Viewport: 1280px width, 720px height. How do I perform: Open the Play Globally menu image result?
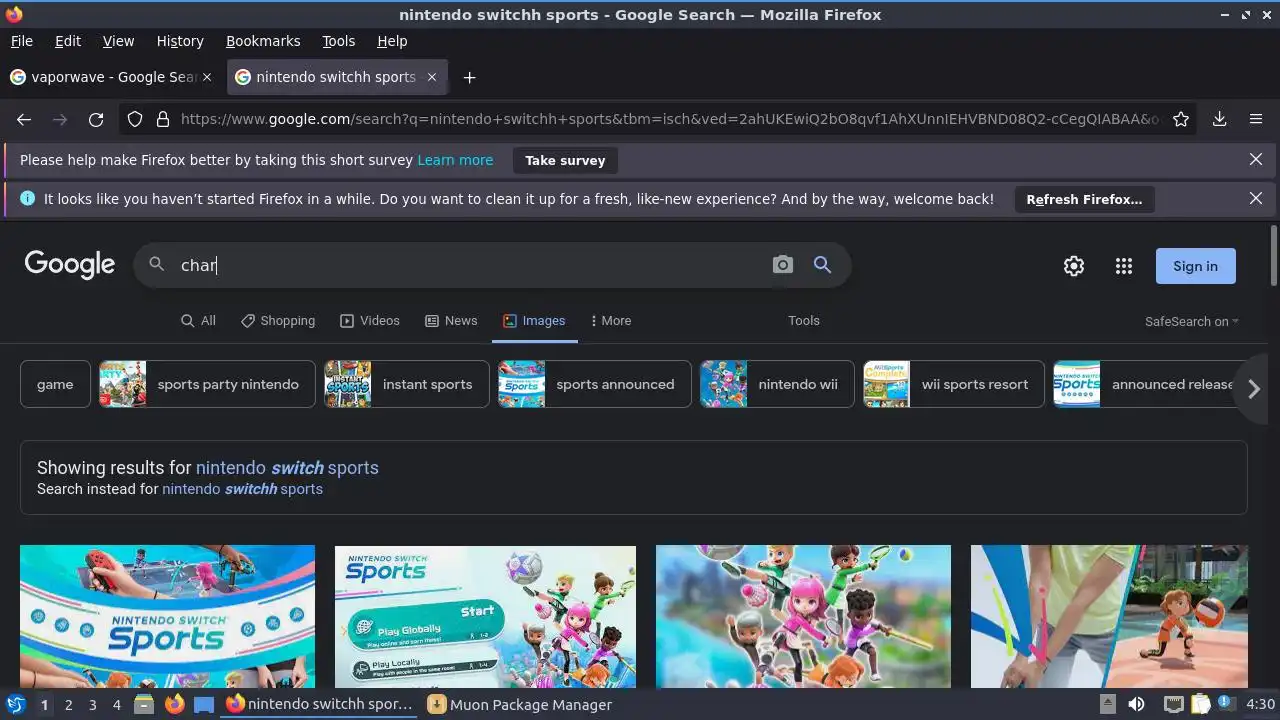pos(485,616)
